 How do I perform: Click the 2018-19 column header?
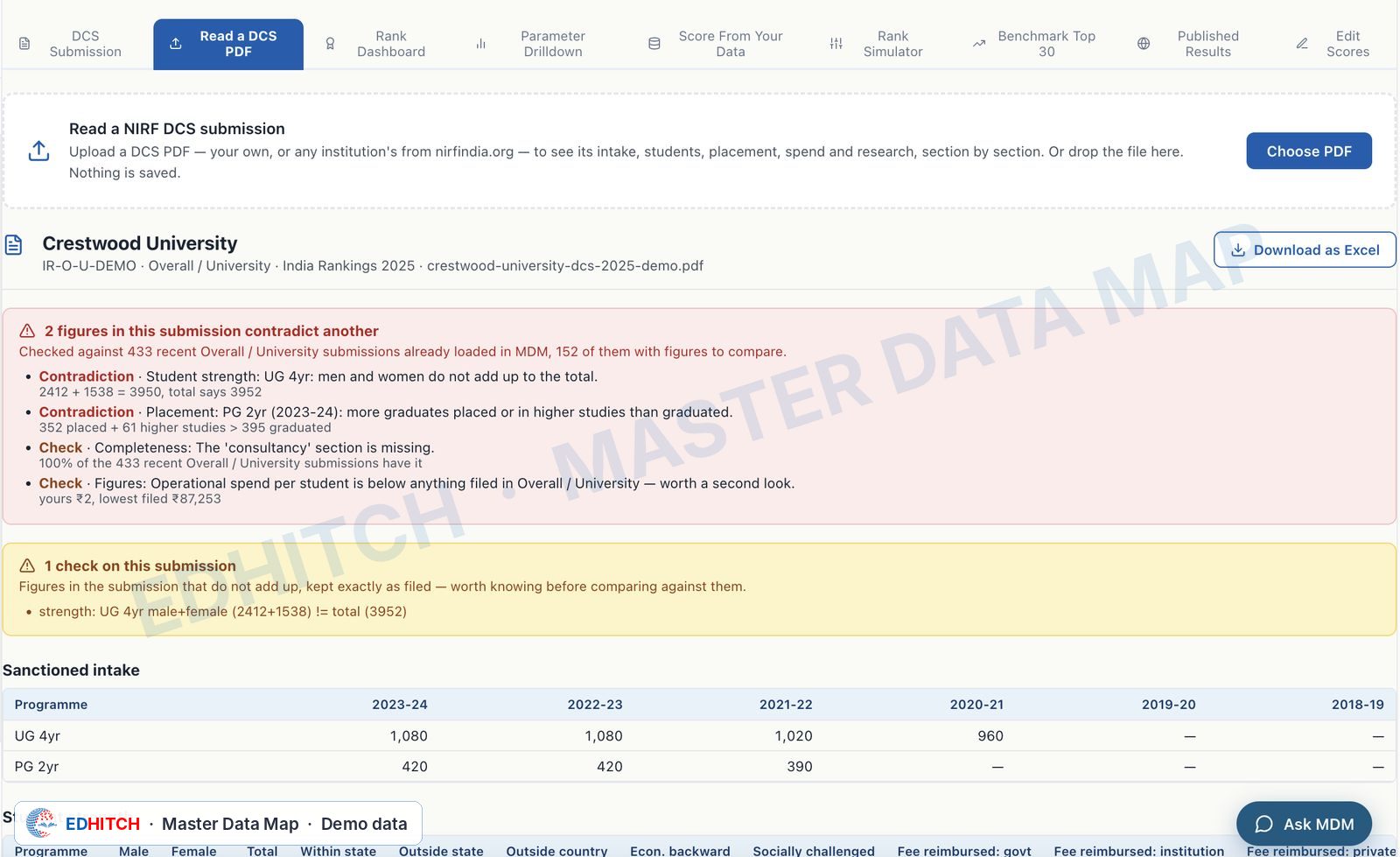coord(1358,705)
